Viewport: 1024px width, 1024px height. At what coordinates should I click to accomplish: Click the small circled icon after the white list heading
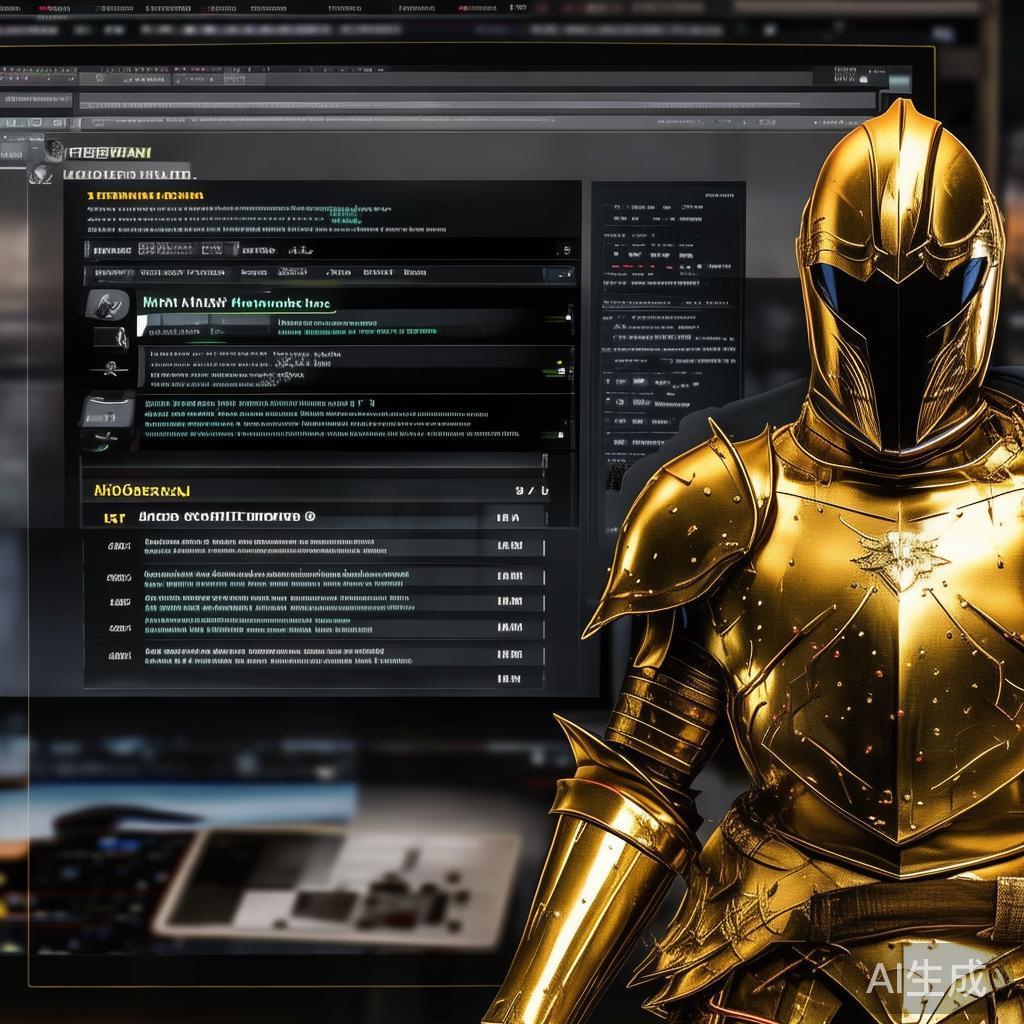pos(309,517)
